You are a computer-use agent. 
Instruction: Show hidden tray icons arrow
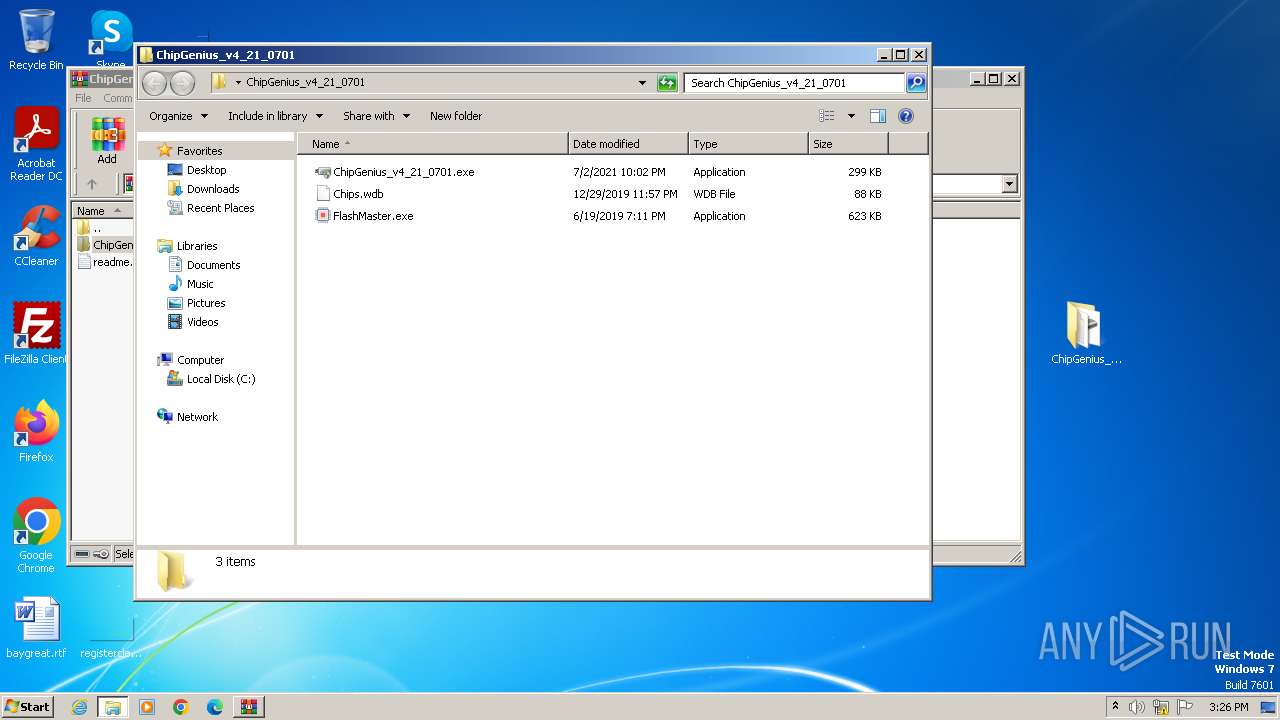(1115, 706)
